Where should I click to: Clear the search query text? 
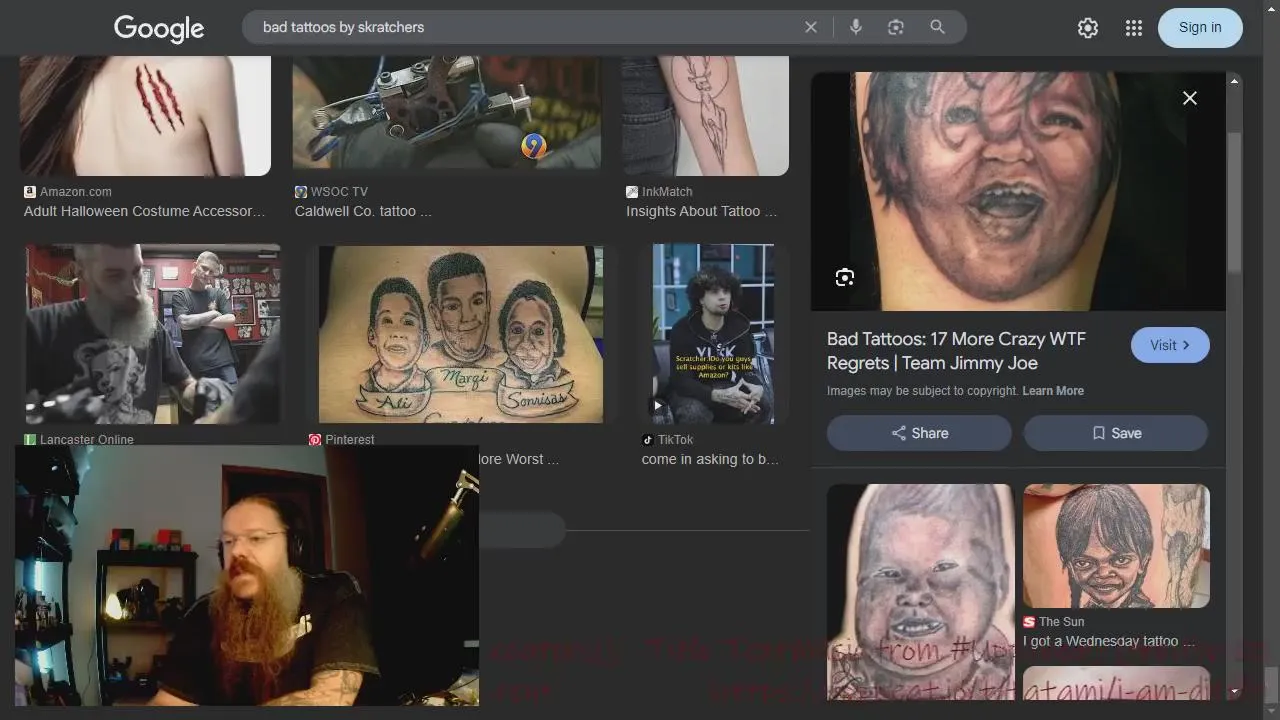[x=811, y=27]
